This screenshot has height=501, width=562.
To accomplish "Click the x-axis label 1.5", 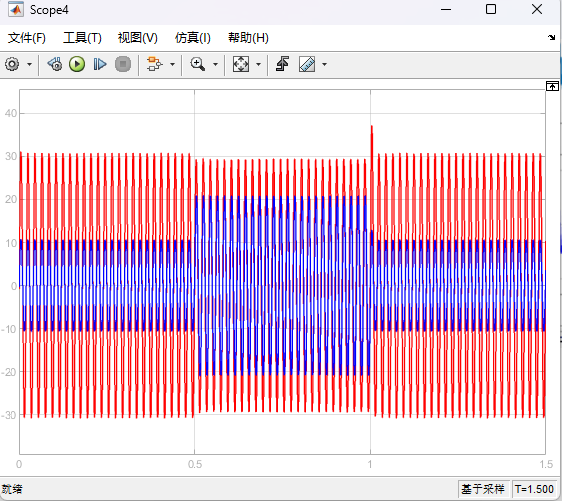I will (546, 464).
